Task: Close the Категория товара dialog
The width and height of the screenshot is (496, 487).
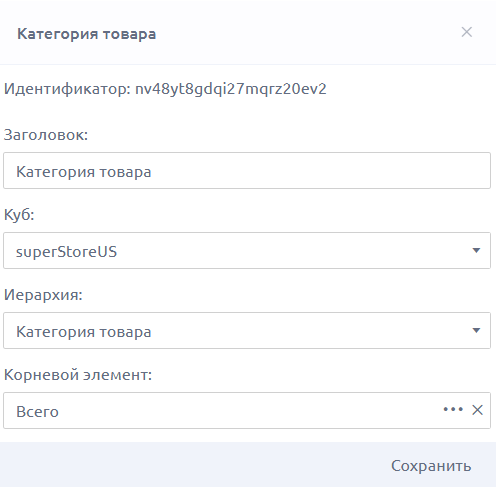Action: [x=467, y=32]
